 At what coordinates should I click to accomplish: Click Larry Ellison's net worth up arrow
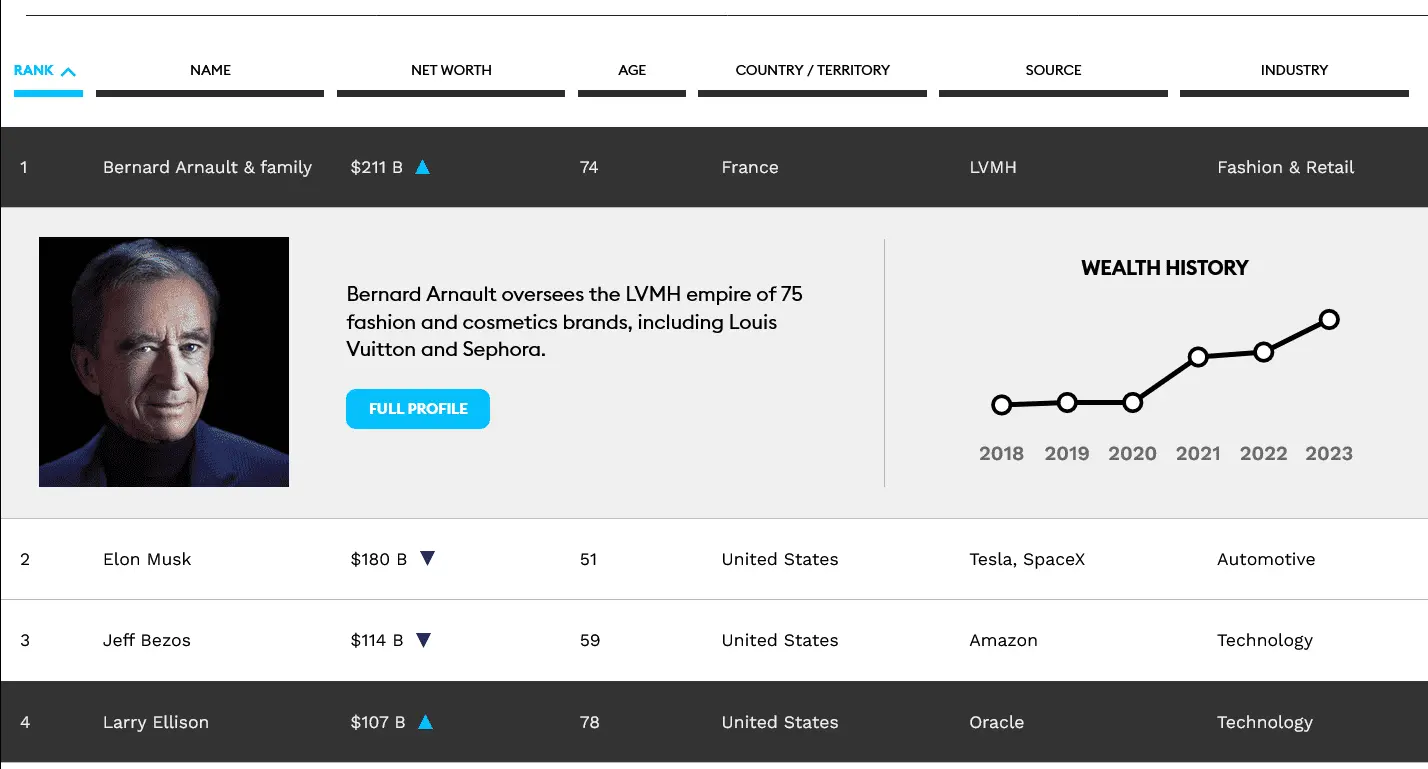[x=425, y=722]
